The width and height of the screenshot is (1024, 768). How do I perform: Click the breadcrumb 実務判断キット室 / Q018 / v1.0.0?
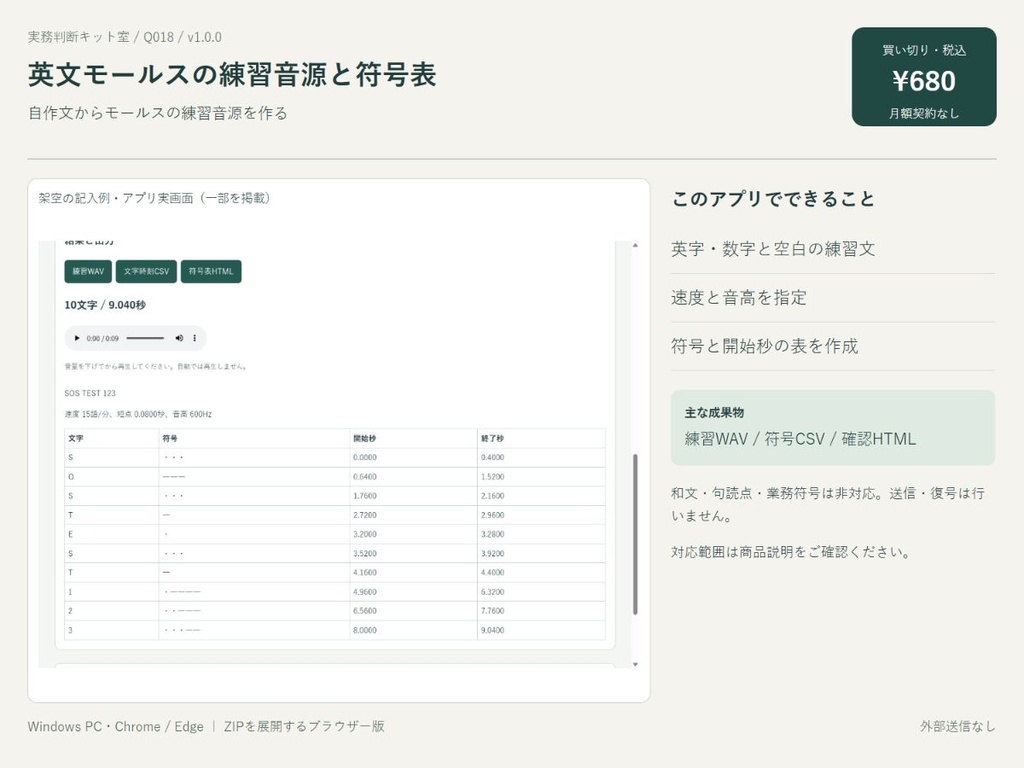click(125, 37)
